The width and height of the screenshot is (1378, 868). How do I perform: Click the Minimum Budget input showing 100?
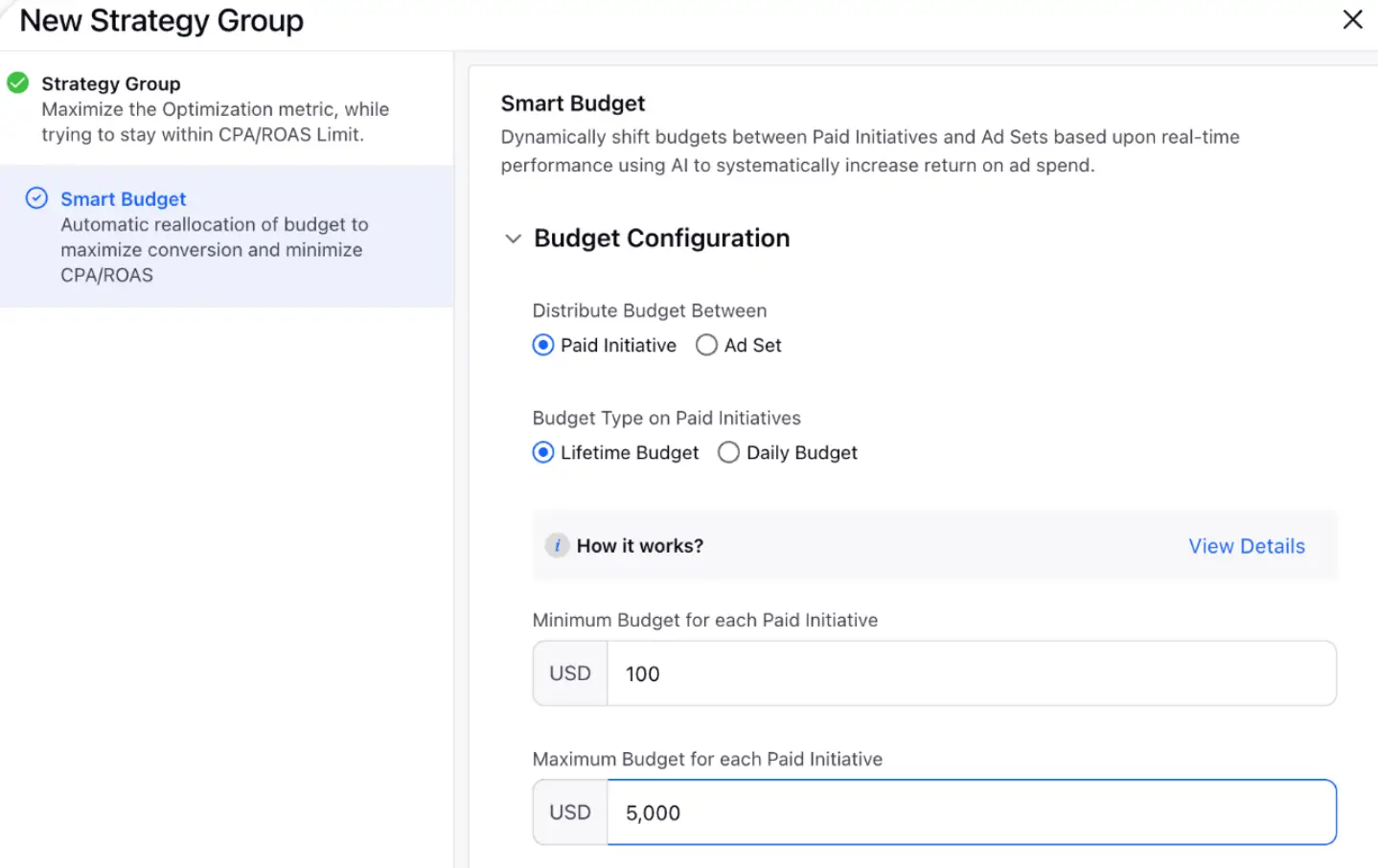click(x=970, y=674)
